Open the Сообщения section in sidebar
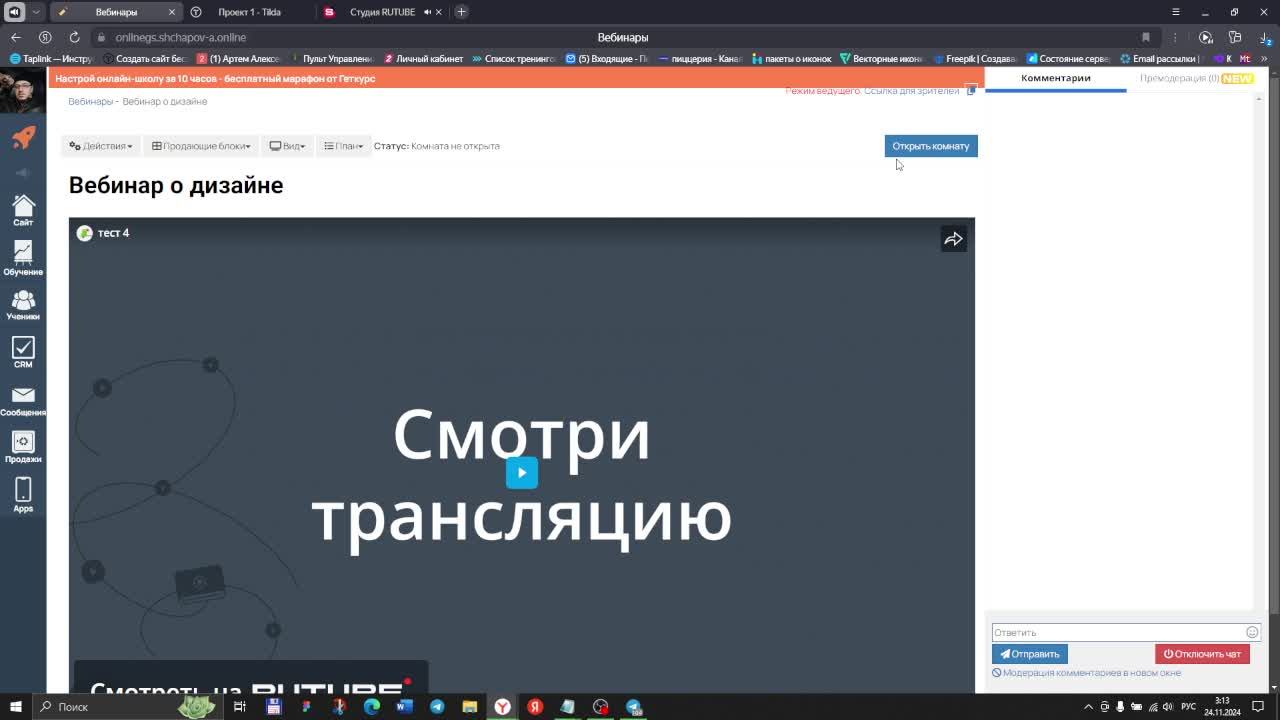 coord(23,401)
